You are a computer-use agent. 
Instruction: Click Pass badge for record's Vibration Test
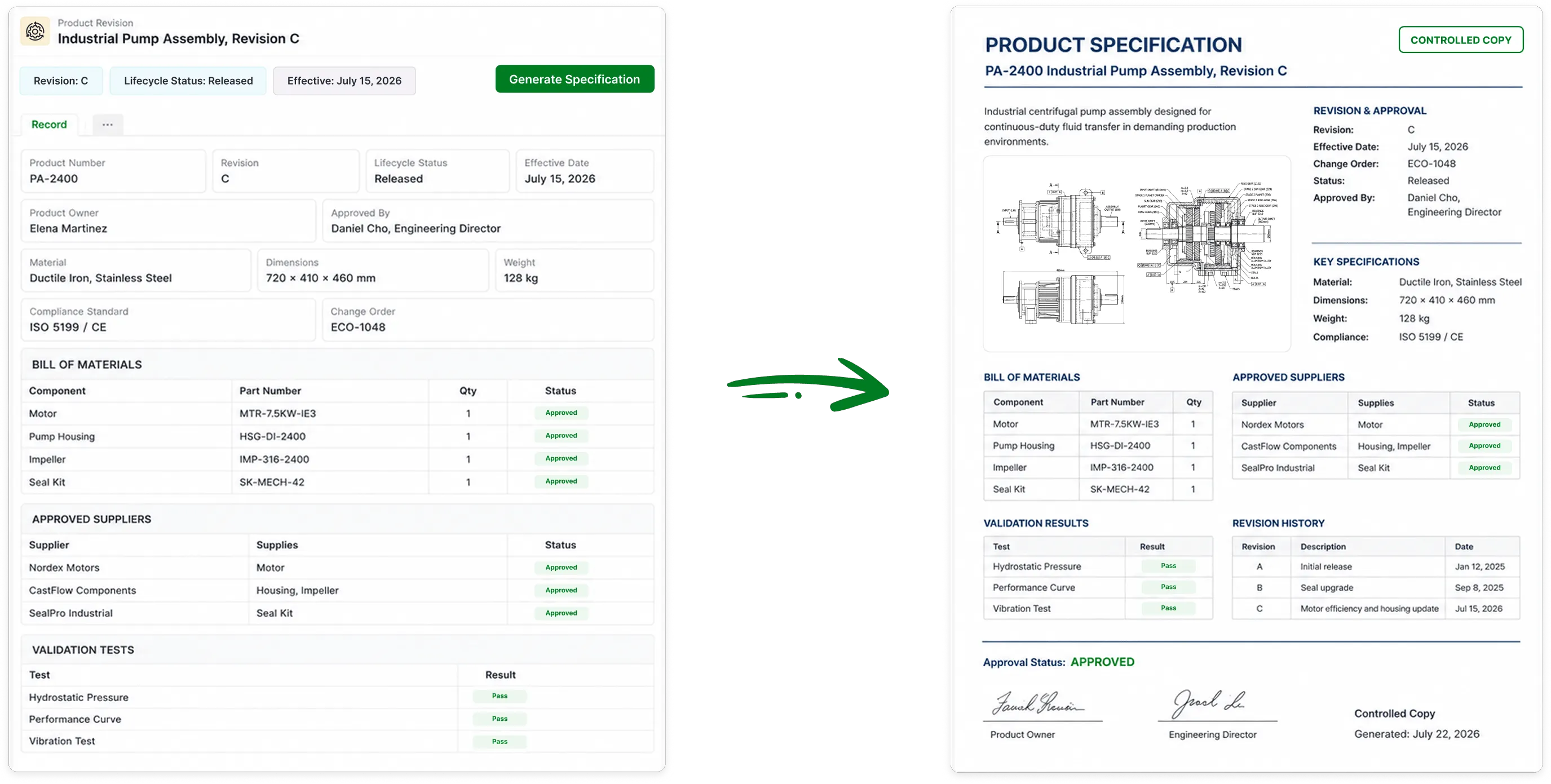pyautogui.click(x=500, y=742)
